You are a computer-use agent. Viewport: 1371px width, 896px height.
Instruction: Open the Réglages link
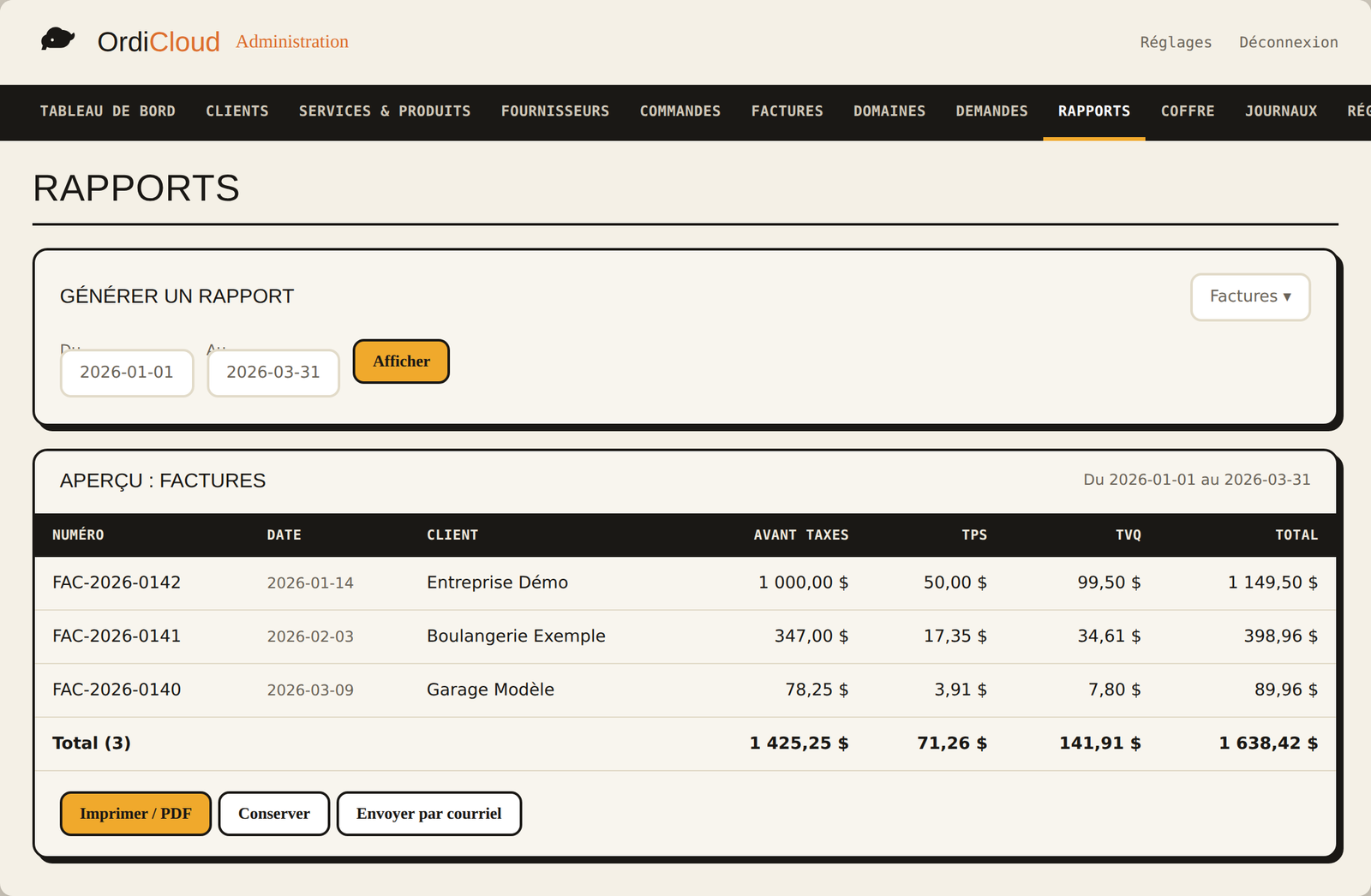(x=1176, y=42)
